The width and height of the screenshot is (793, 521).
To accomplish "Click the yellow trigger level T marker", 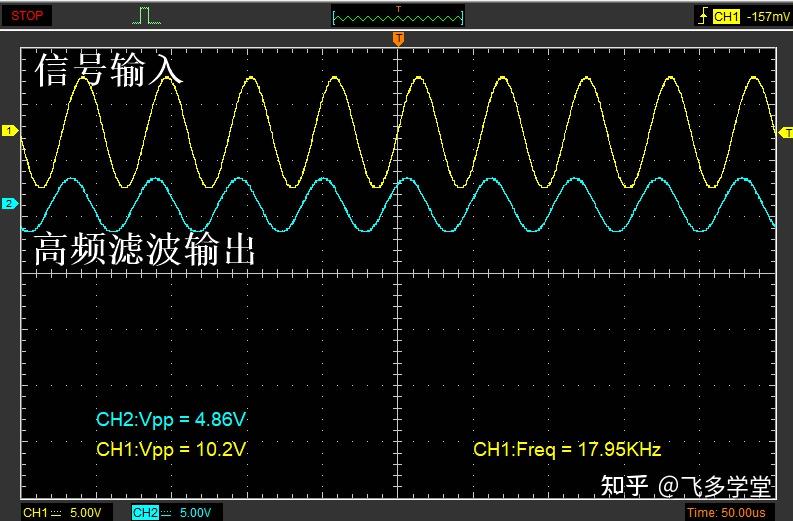I will (785, 133).
